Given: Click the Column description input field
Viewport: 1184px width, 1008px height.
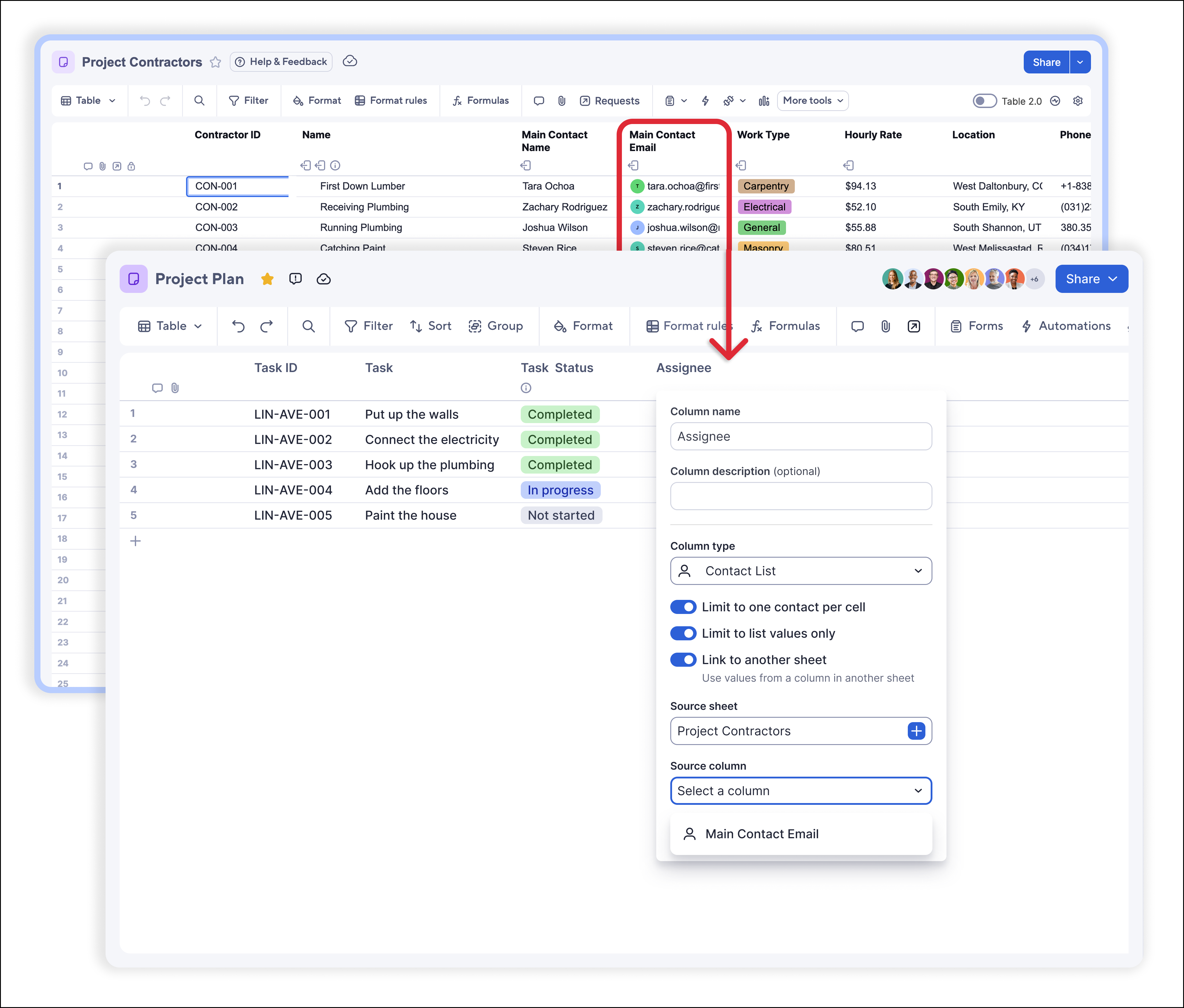Looking at the screenshot, I should point(800,496).
